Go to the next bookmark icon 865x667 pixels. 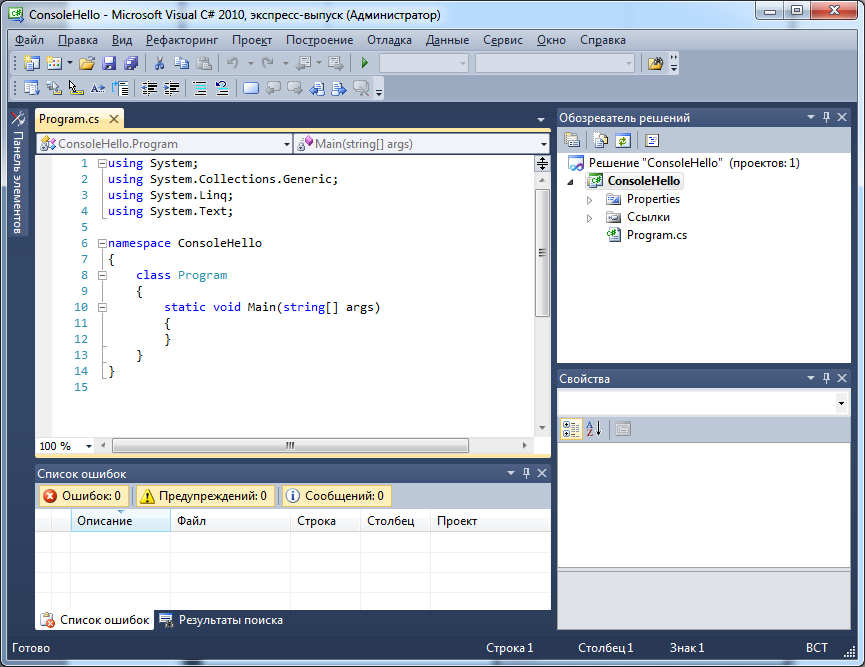coord(295,88)
